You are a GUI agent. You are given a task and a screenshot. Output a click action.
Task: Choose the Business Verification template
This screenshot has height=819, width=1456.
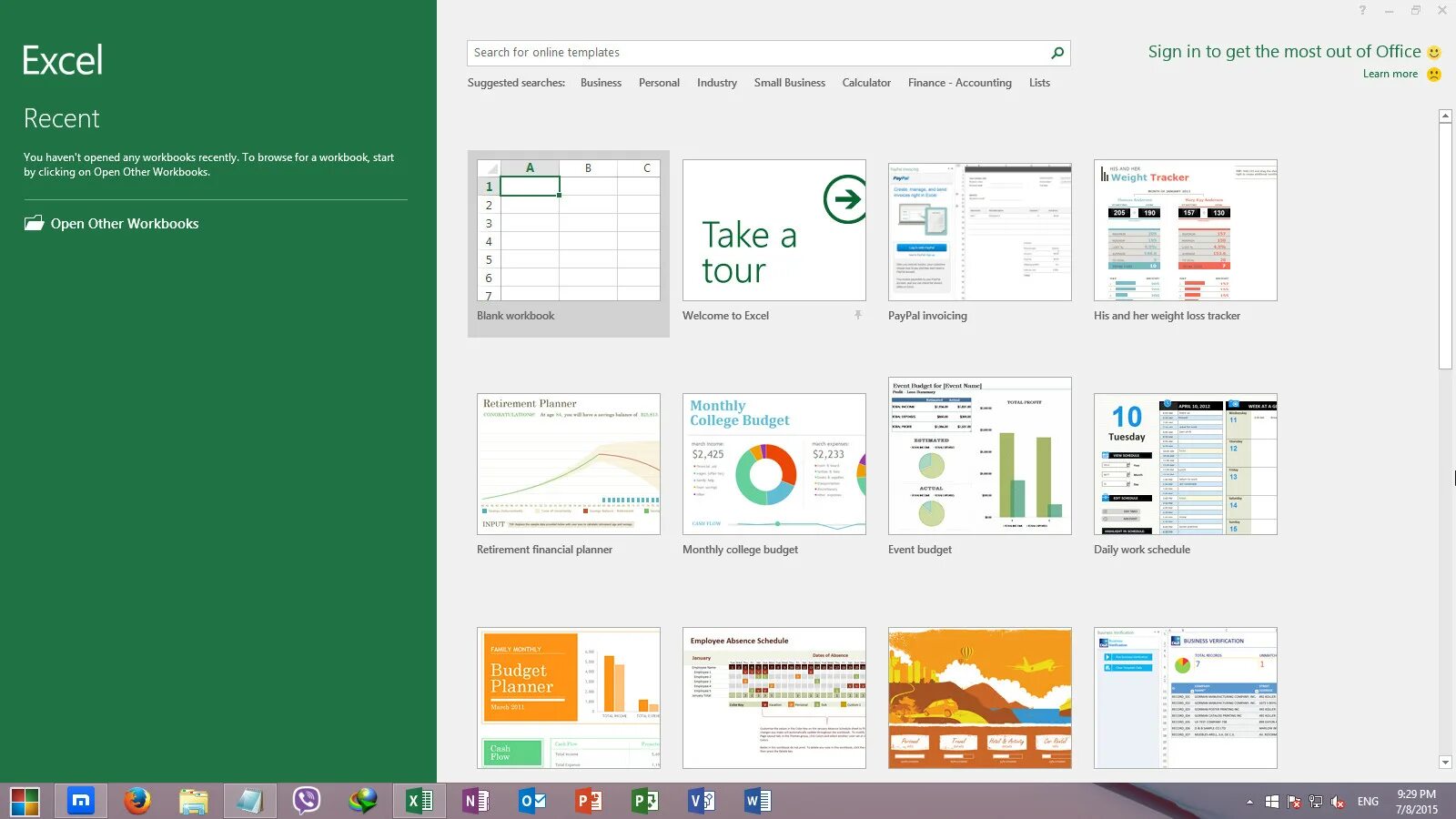click(1186, 698)
